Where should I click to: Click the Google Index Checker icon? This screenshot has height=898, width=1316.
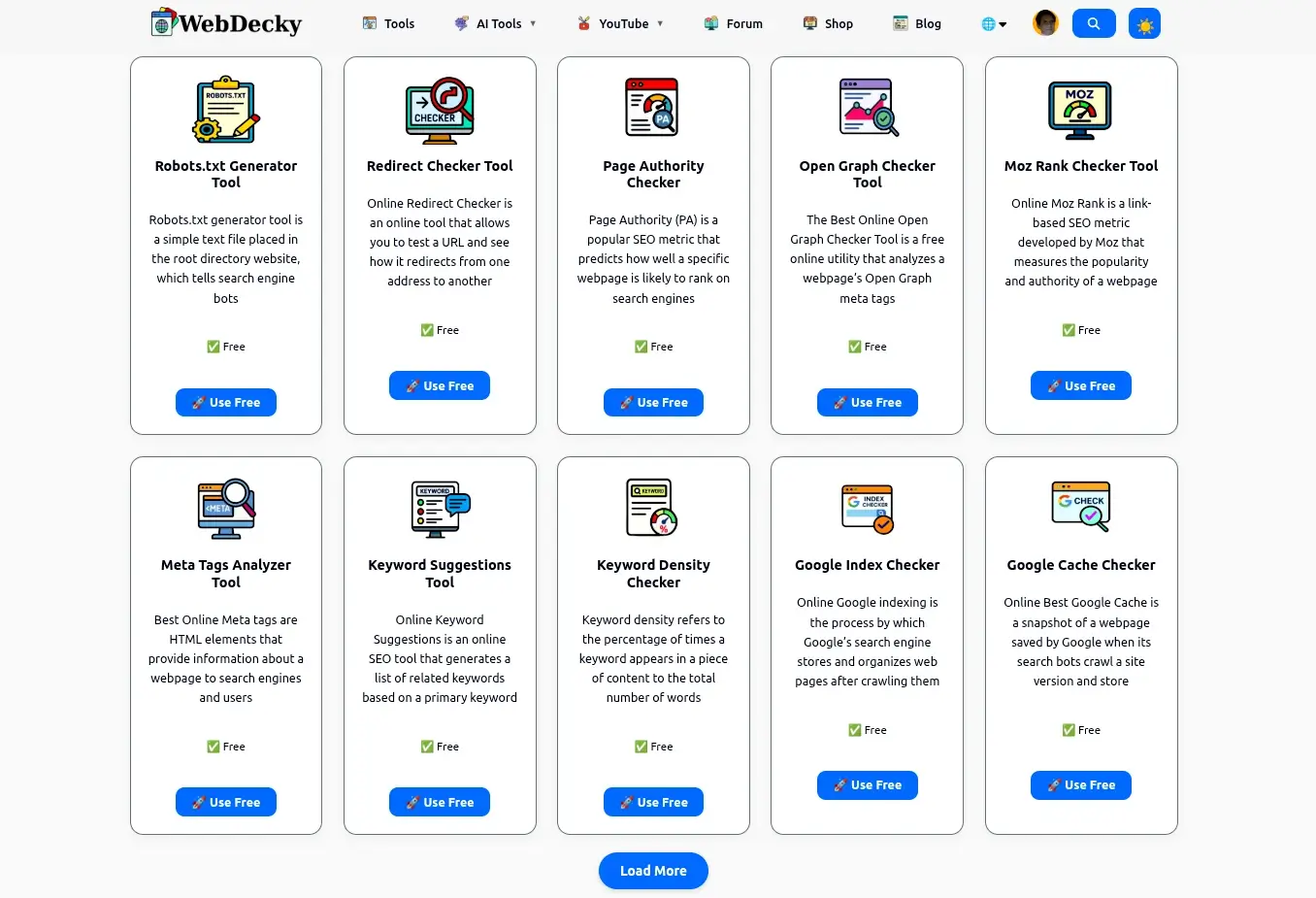point(867,507)
